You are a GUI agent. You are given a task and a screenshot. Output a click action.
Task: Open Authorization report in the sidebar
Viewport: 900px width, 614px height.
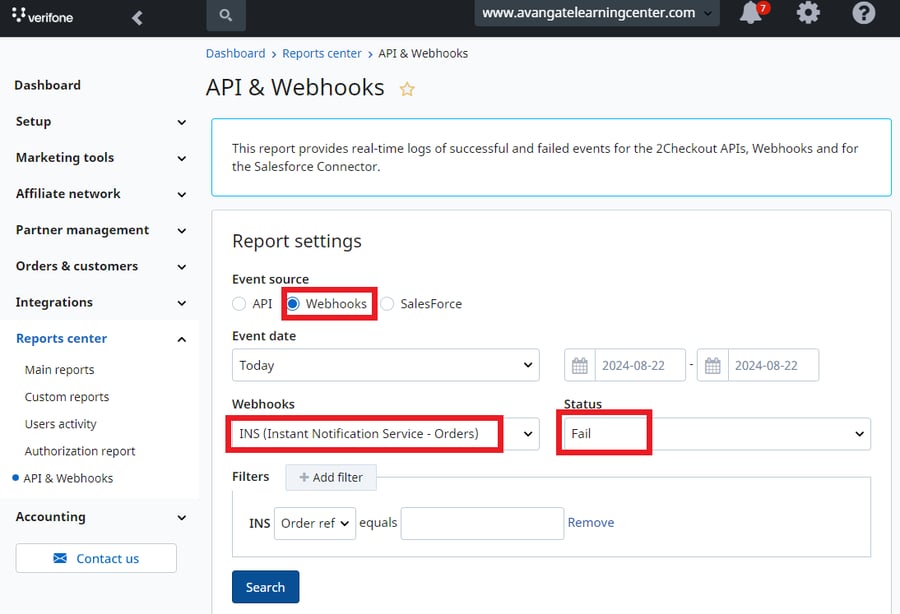[80, 451]
